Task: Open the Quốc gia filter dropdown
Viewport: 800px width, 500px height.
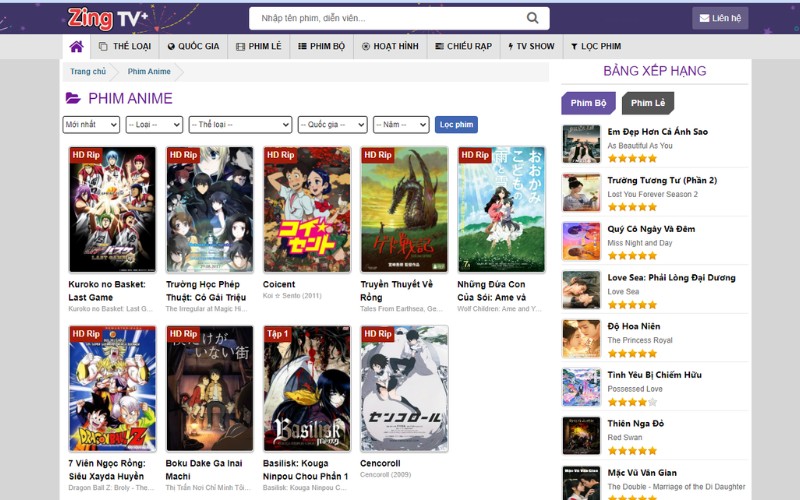Action: [332, 124]
